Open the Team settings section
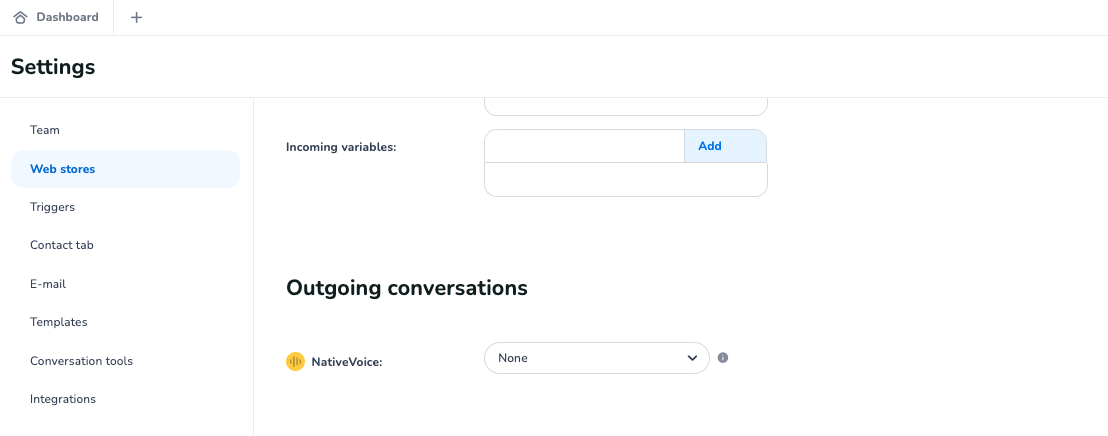 click(x=45, y=130)
